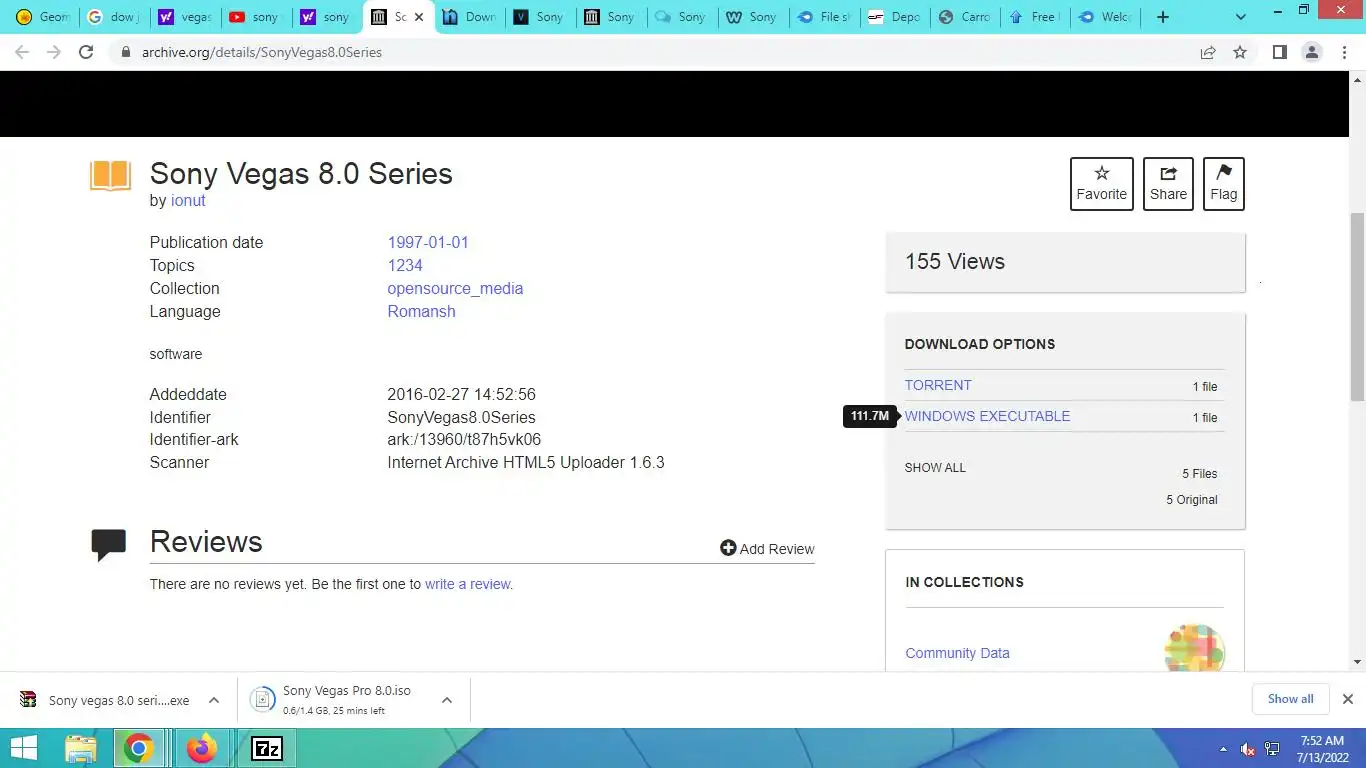Switch to the 'Carro' tab
This screenshot has width=1366, height=768.
click(966, 17)
